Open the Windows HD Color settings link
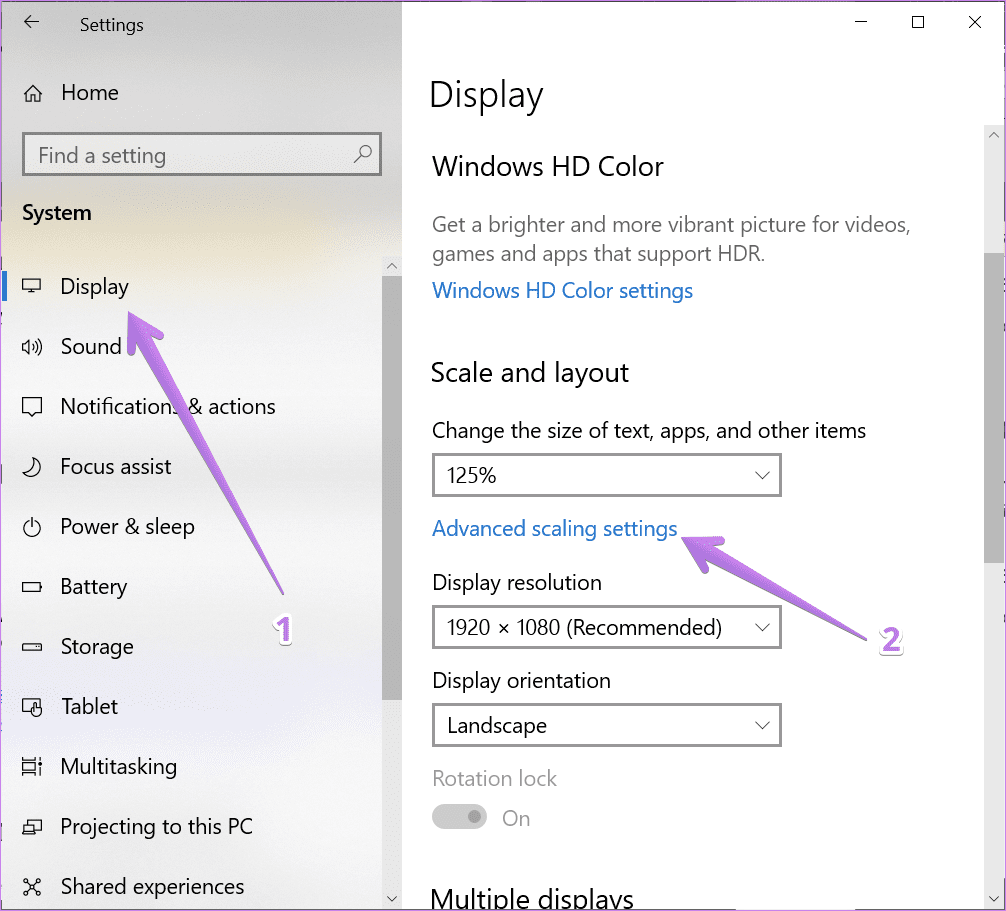This screenshot has width=1006, height=911. click(x=563, y=291)
